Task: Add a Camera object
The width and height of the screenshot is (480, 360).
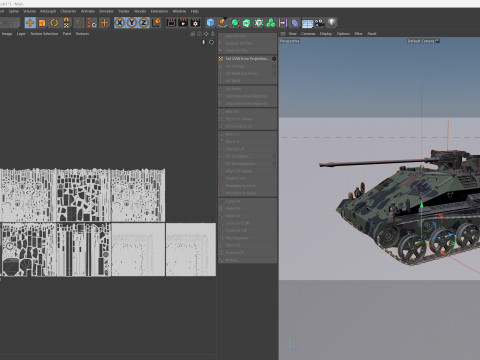Action: (319, 23)
